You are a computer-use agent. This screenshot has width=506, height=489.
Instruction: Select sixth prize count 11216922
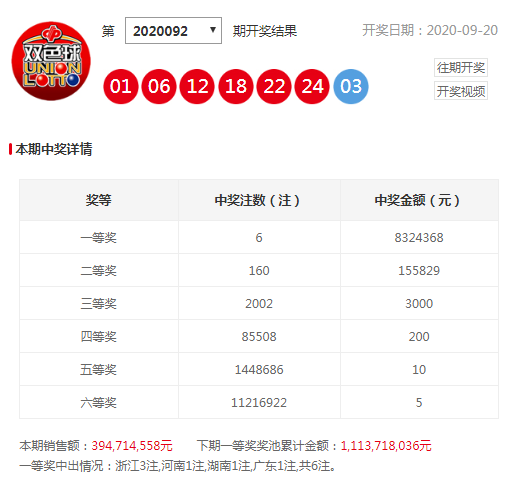(x=259, y=403)
